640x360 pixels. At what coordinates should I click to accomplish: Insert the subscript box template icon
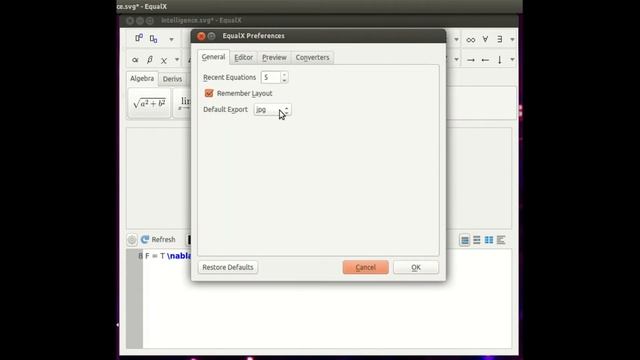click(x=153, y=39)
